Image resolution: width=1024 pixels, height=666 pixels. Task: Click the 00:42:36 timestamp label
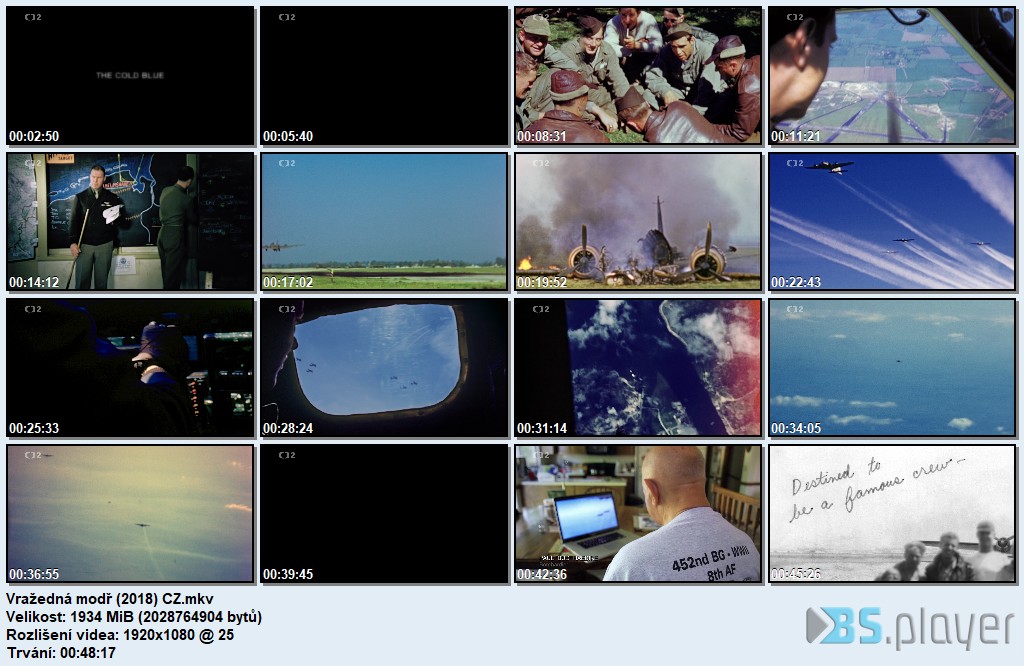(x=541, y=575)
